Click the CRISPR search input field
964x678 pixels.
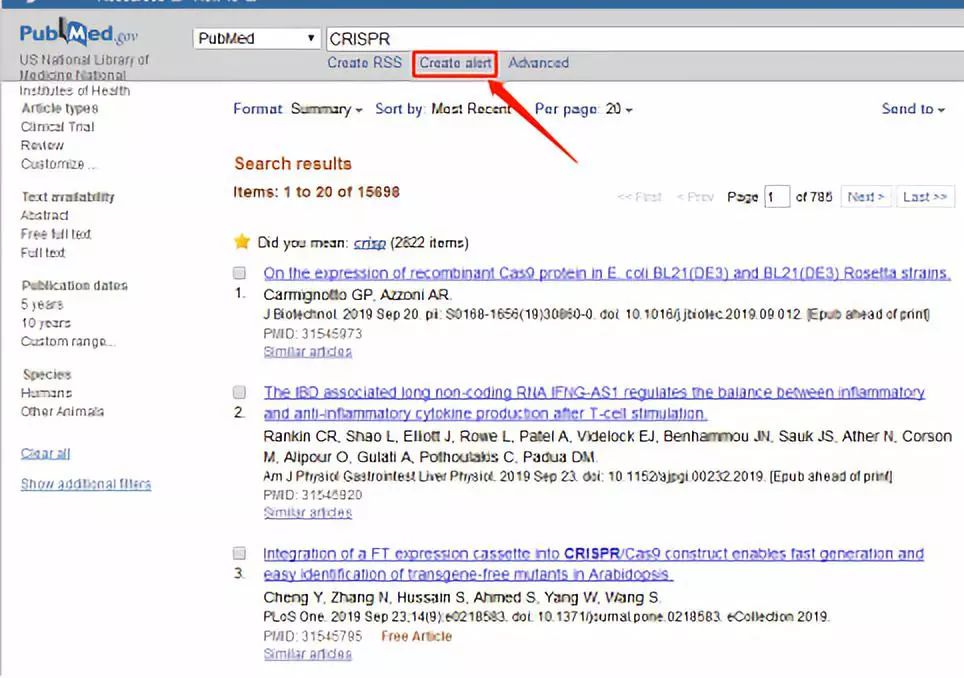click(x=640, y=39)
